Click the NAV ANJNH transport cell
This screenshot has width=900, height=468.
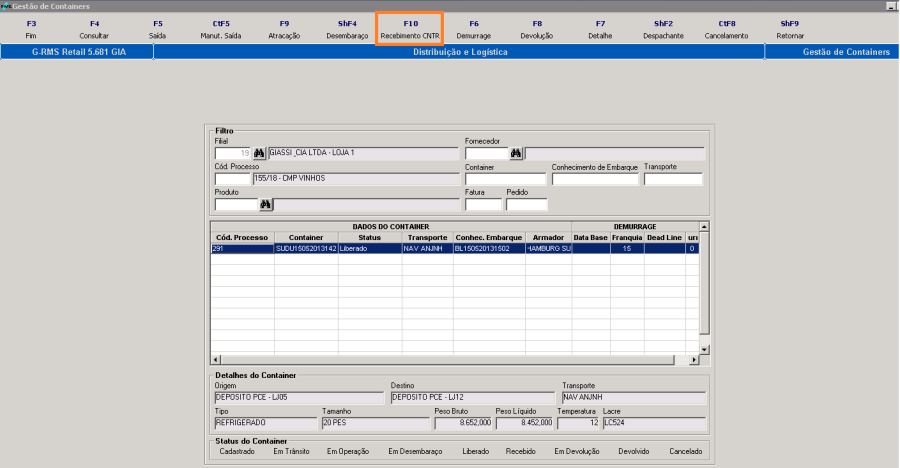[427, 249]
